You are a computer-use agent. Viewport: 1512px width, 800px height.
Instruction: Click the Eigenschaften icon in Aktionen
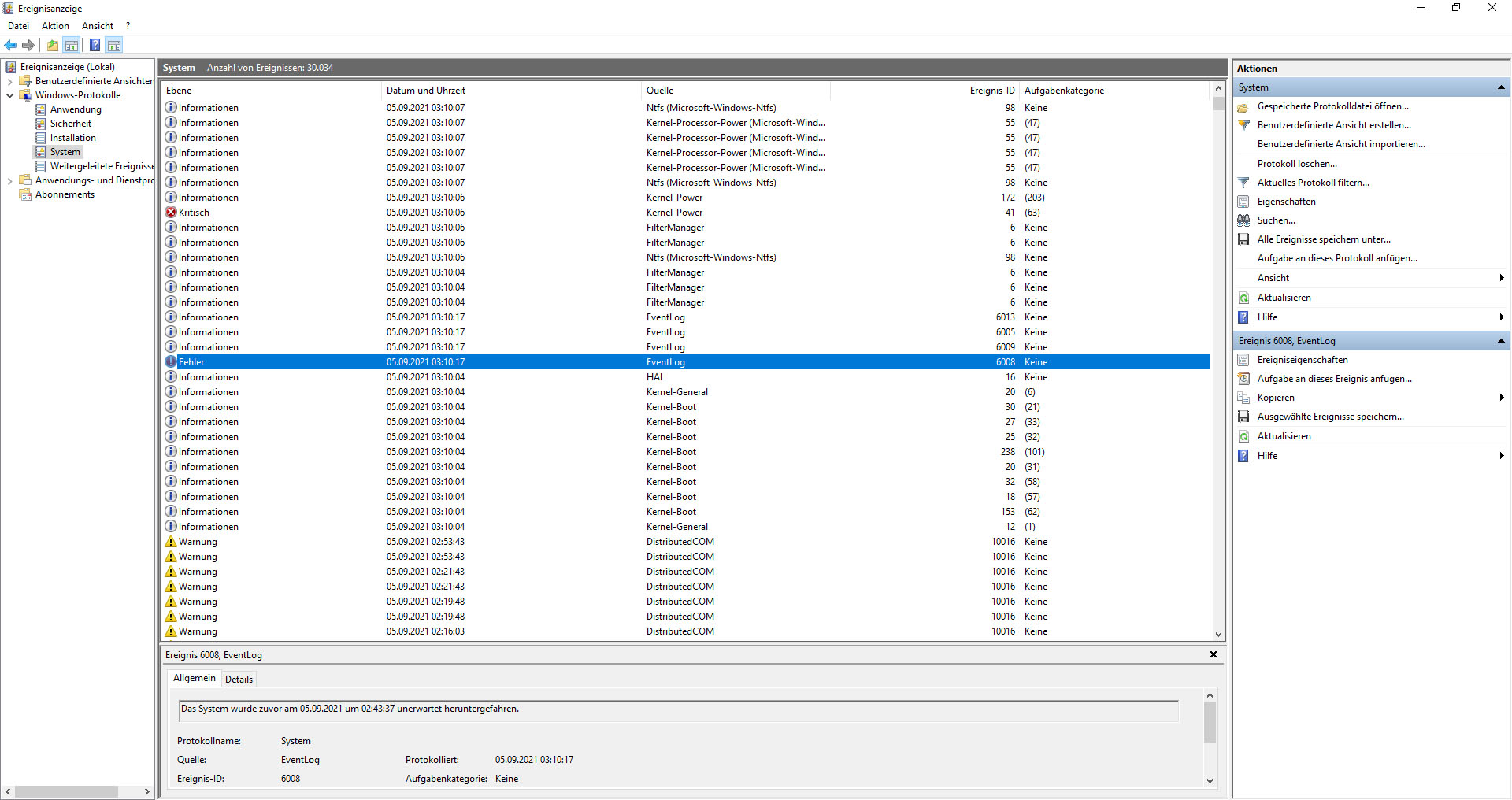(x=1243, y=202)
